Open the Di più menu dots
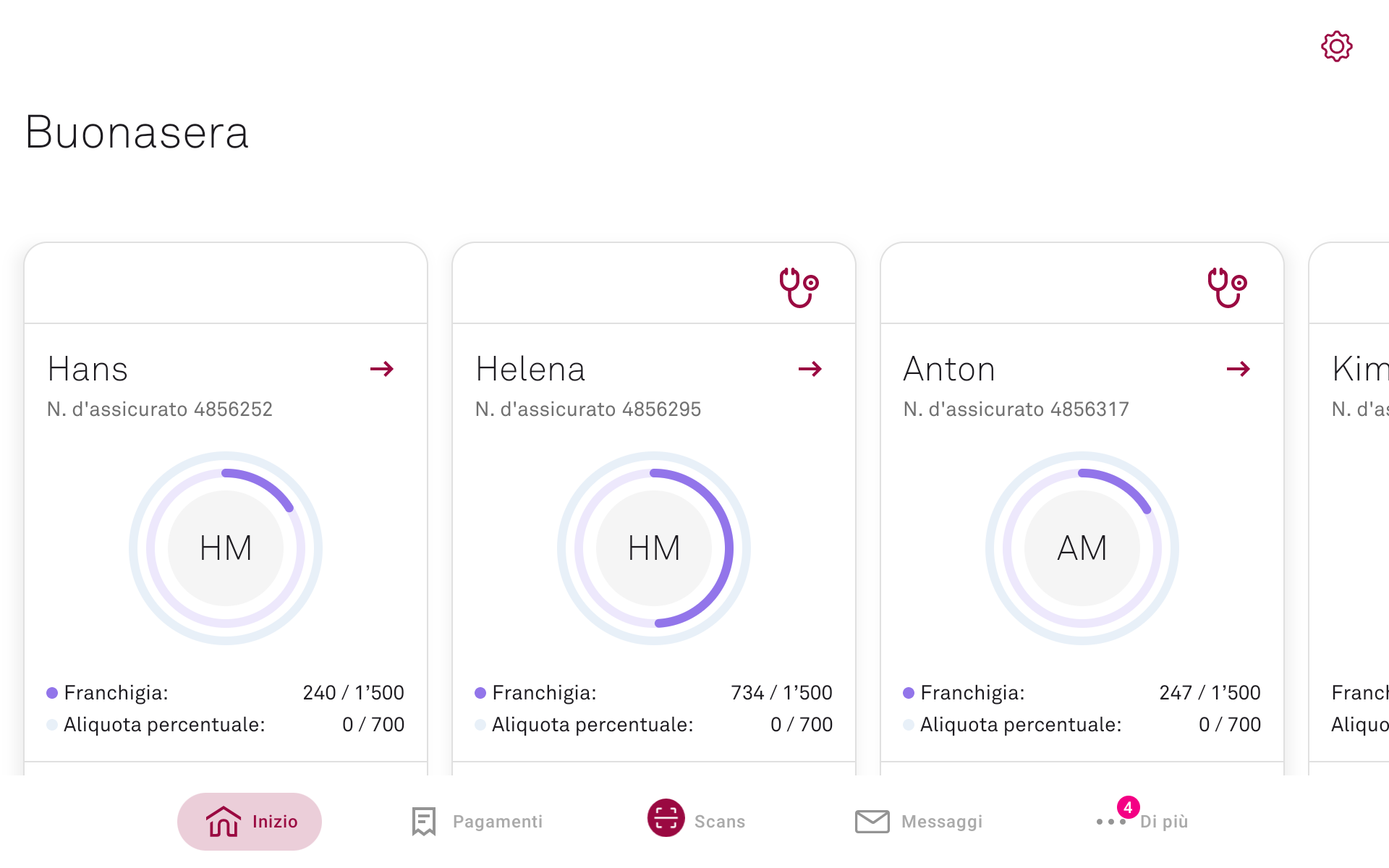The height and width of the screenshot is (868, 1389). click(x=1111, y=822)
